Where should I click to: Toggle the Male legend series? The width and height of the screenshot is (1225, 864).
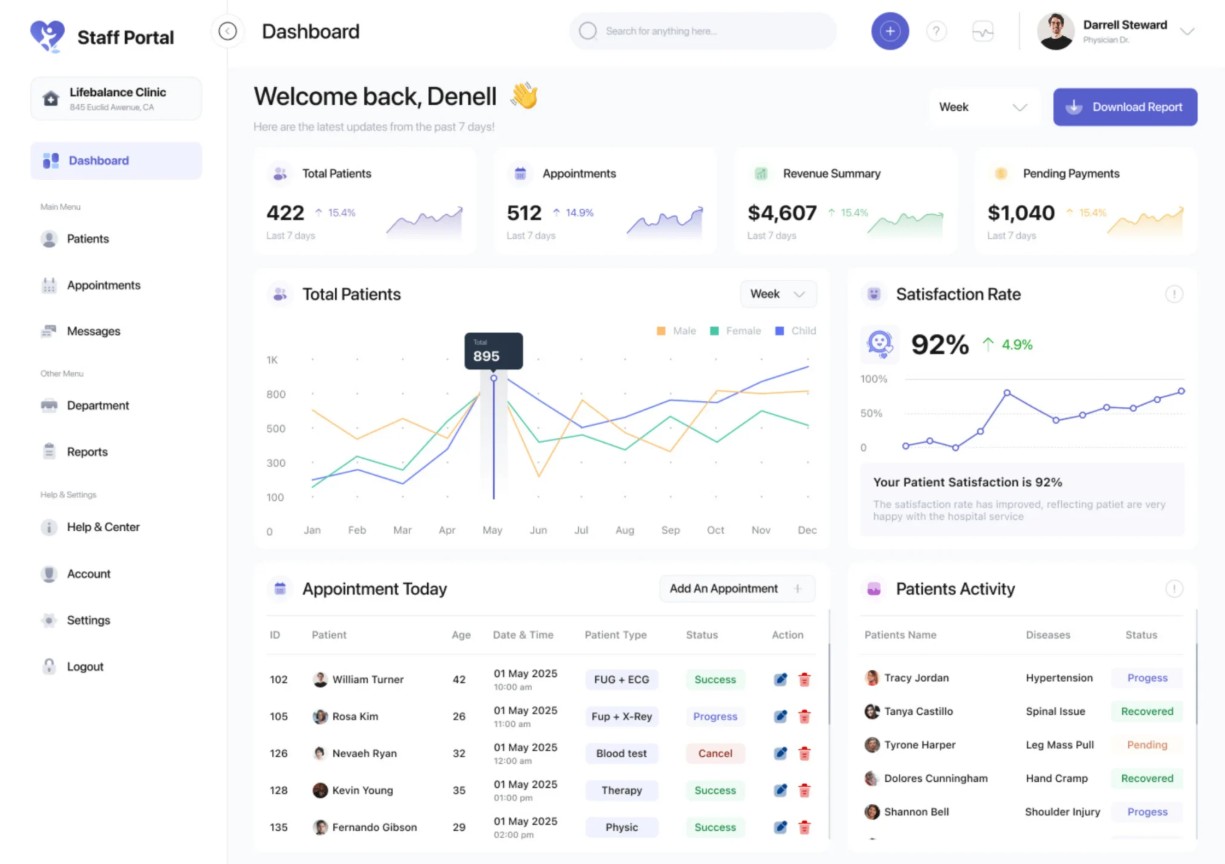click(x=676, y=331)
